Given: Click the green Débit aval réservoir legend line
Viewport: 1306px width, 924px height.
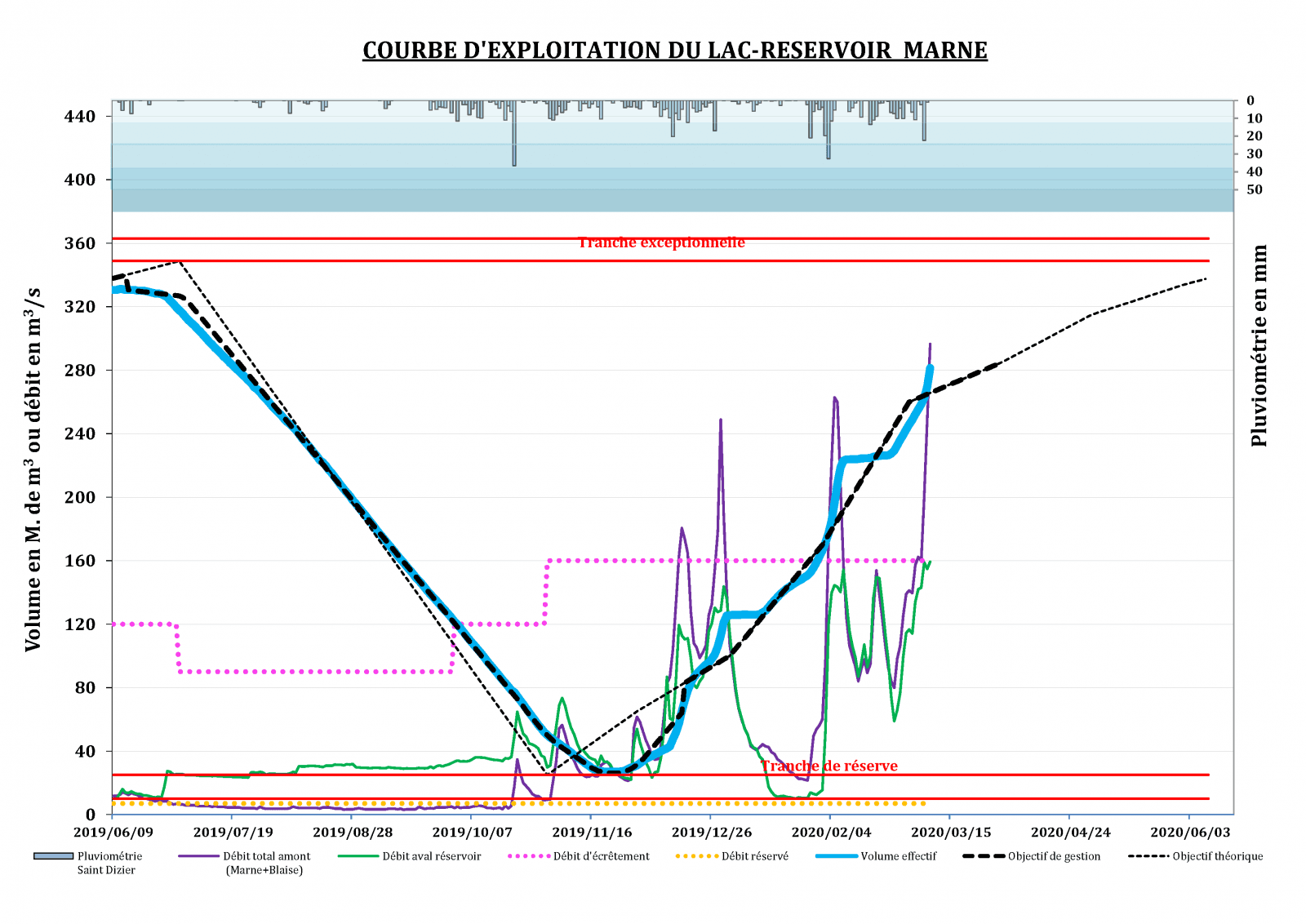Looking at the screenshot, I should pos(358,856).
